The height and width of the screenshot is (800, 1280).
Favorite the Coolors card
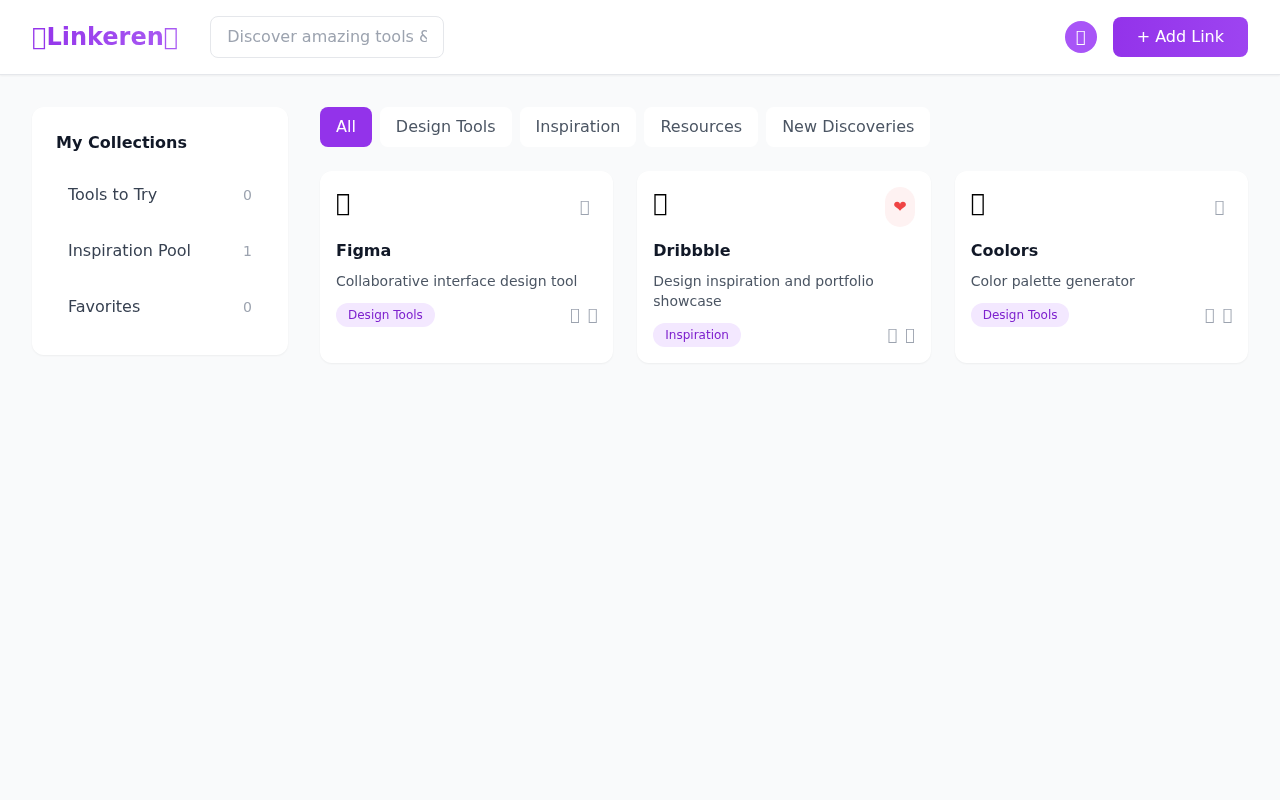coord(1219,207)
